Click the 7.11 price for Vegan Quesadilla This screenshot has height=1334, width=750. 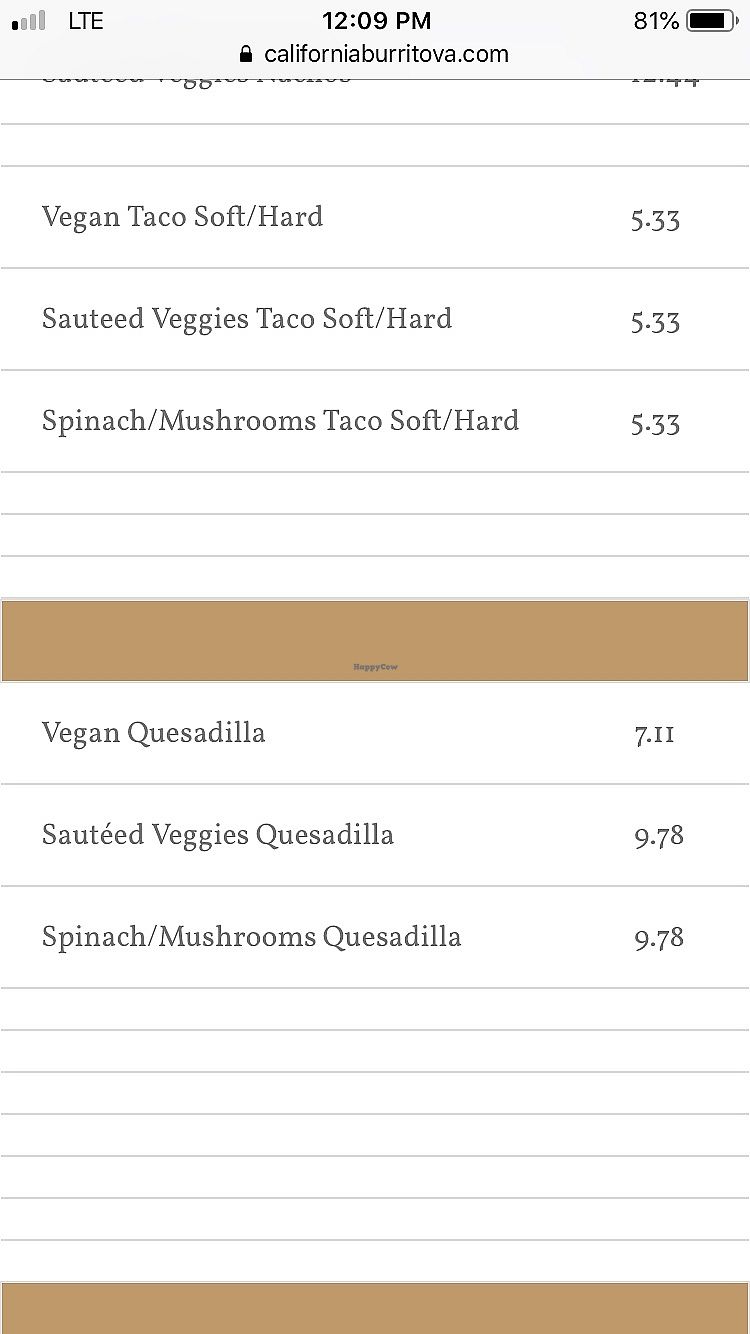click(654, 735)
